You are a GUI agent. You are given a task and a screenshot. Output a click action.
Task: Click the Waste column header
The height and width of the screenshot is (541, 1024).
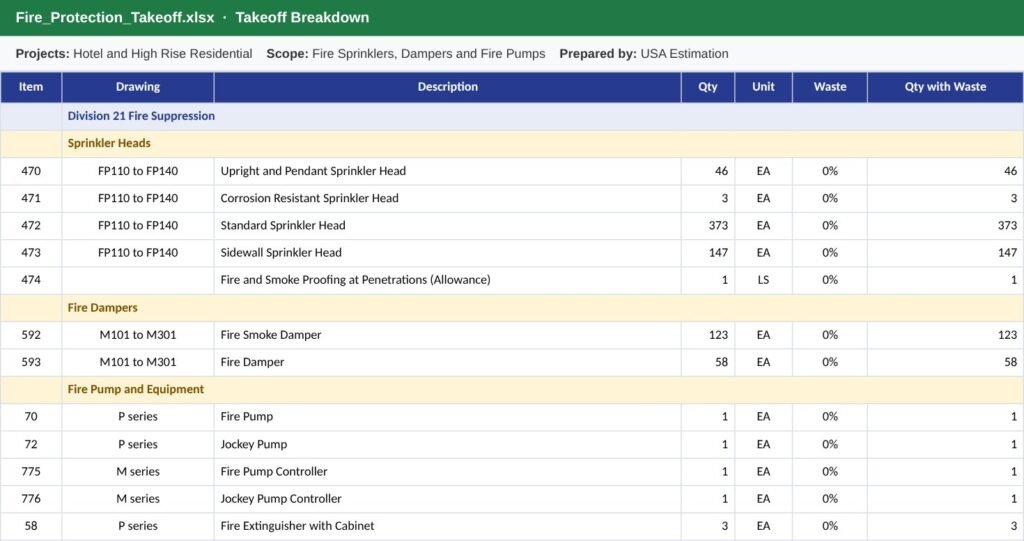click(x=830, y=87)
